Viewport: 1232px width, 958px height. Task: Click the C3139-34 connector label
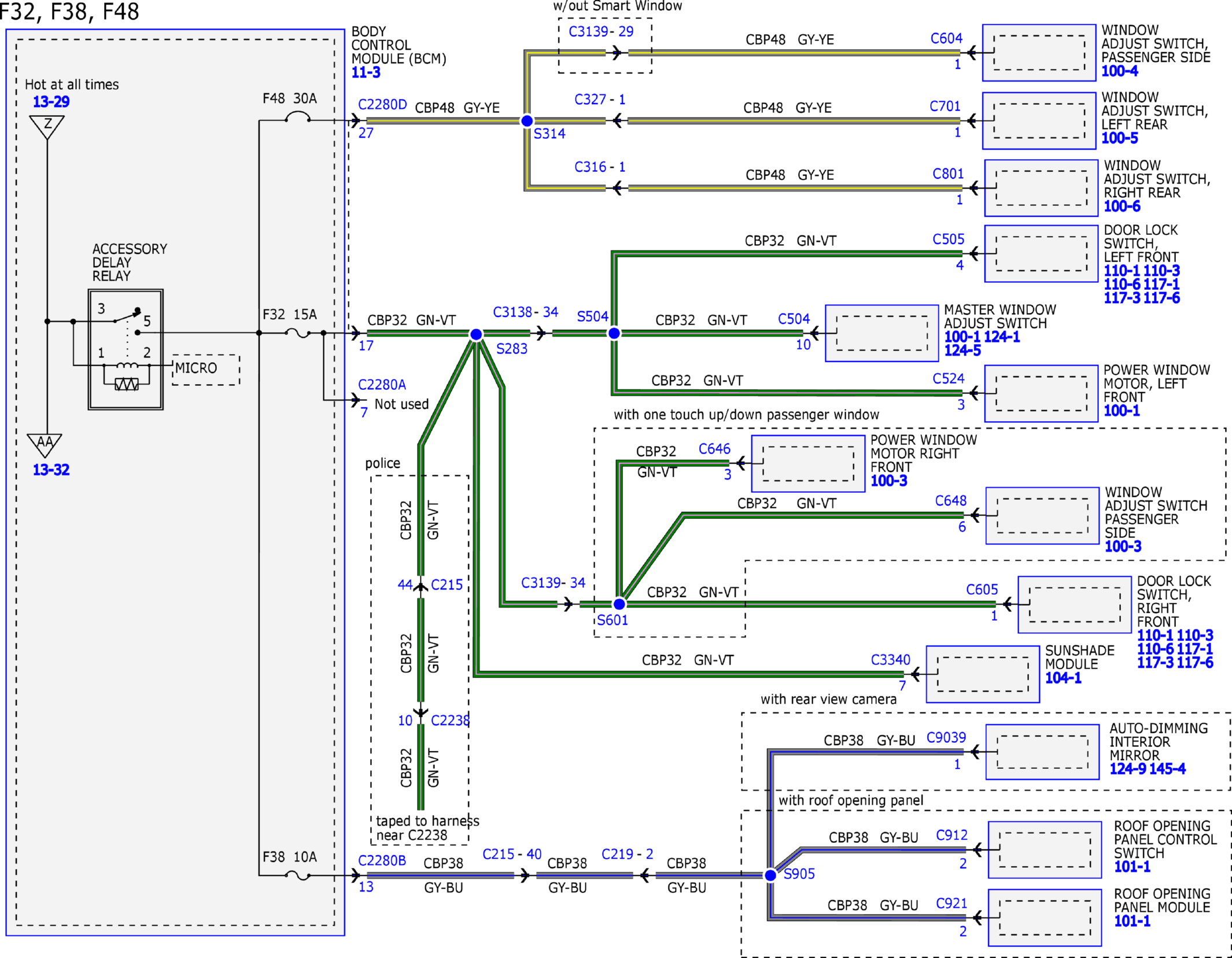tap(554, 583)
